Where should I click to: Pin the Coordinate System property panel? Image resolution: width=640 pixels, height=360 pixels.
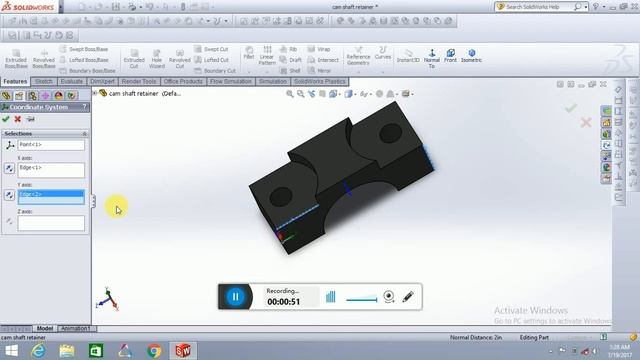tap(31, 119)
